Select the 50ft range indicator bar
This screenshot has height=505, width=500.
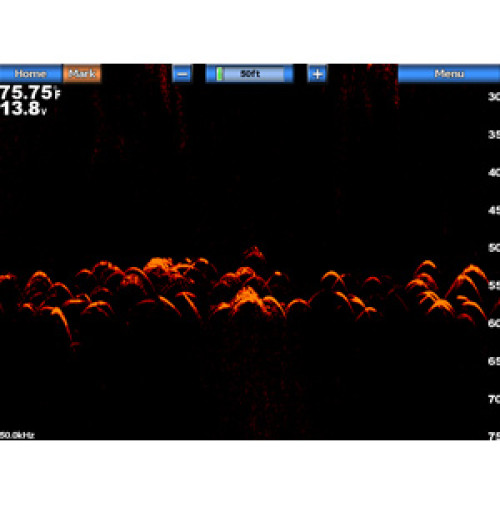[249, 74]
